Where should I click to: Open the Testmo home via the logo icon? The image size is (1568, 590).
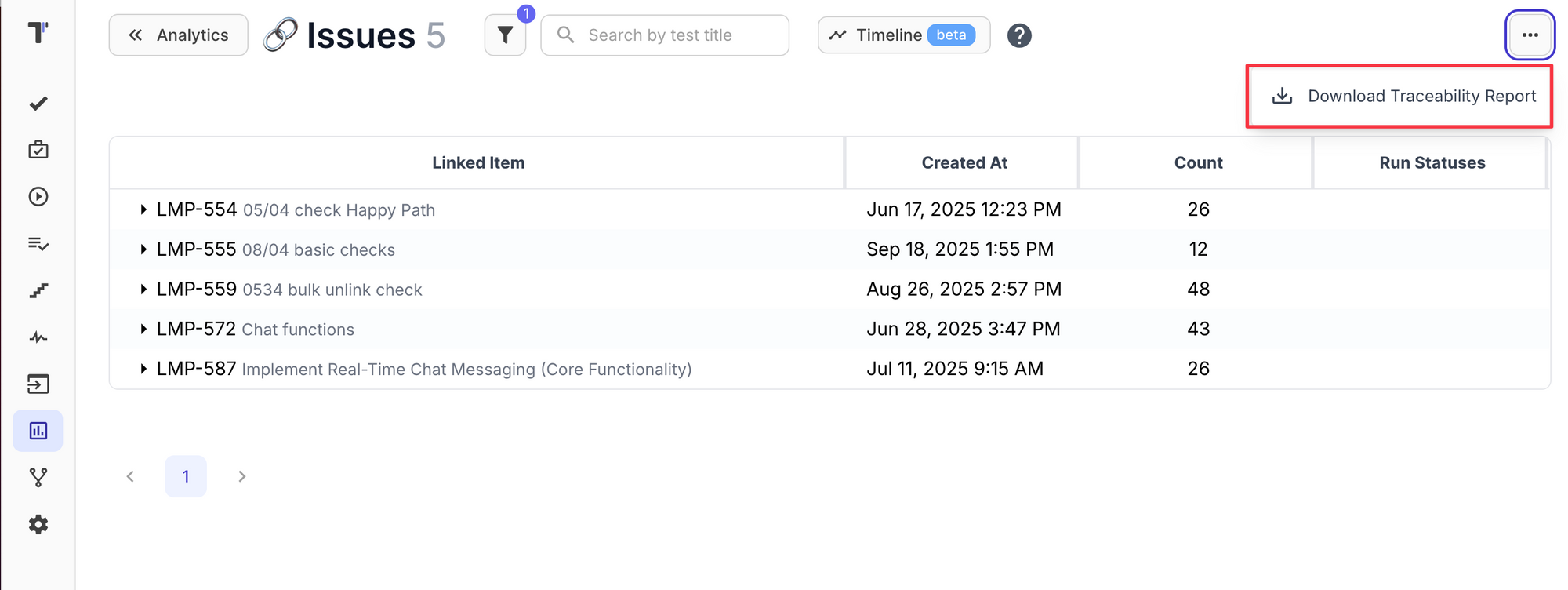tap(37, 31)
